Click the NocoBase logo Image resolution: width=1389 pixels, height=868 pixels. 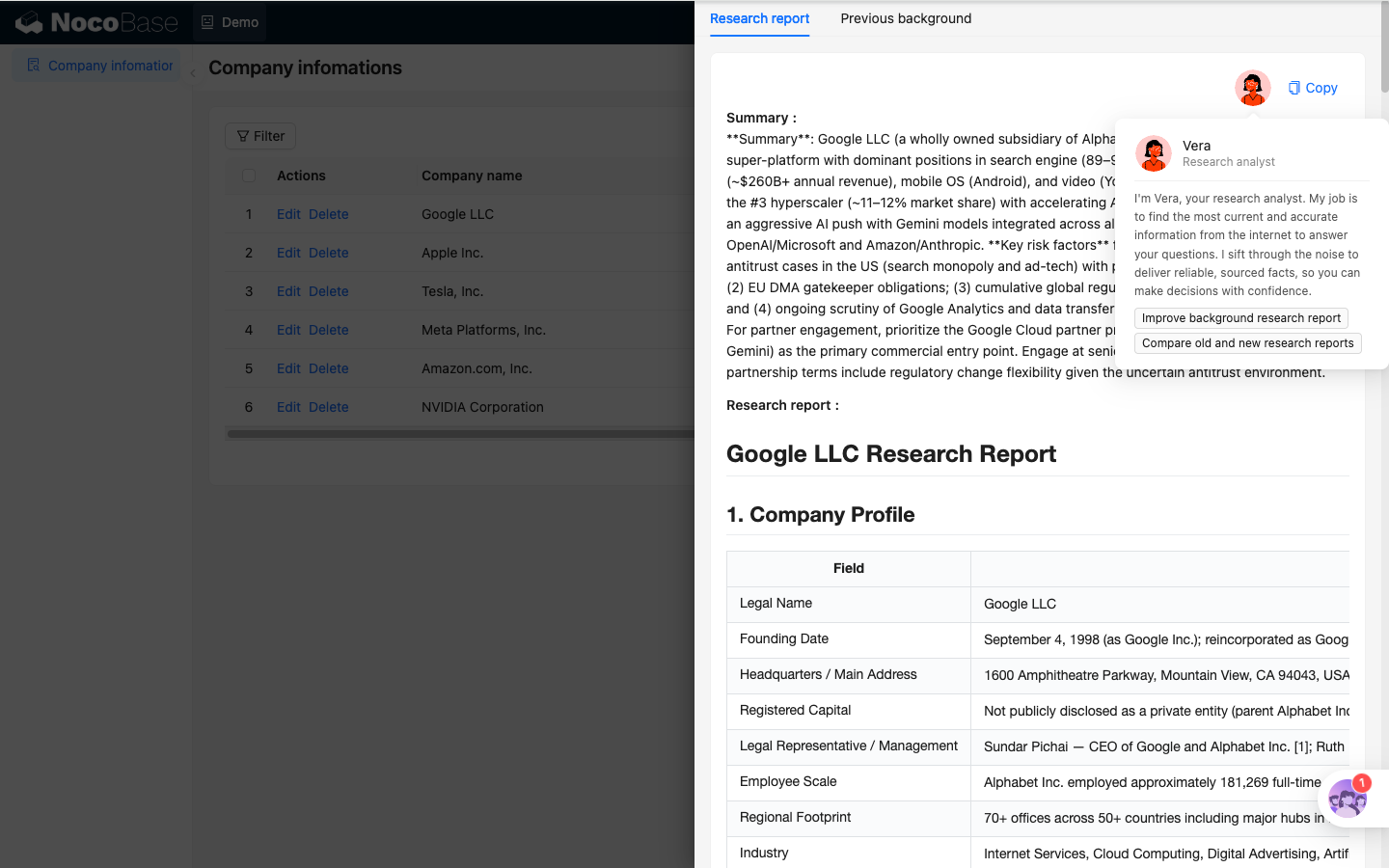click(96, 22)
